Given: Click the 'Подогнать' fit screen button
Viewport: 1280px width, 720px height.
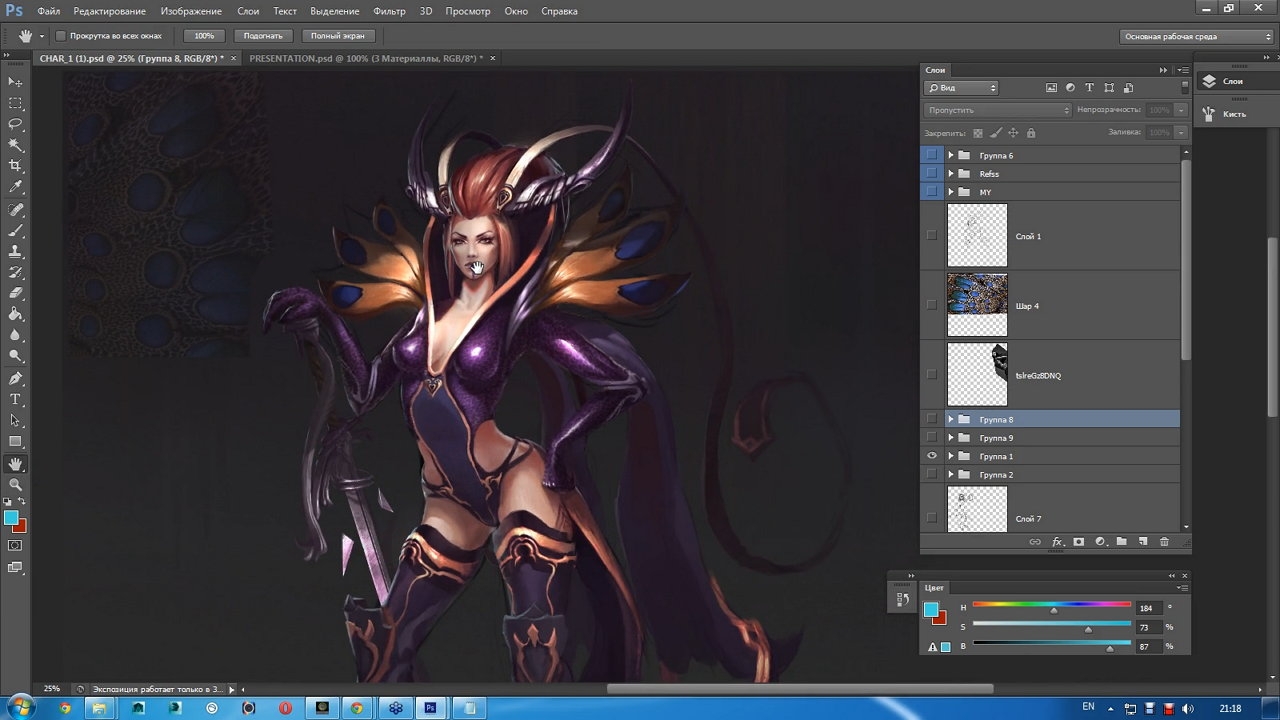Looking at the screenshot, I should pos(263,36).
